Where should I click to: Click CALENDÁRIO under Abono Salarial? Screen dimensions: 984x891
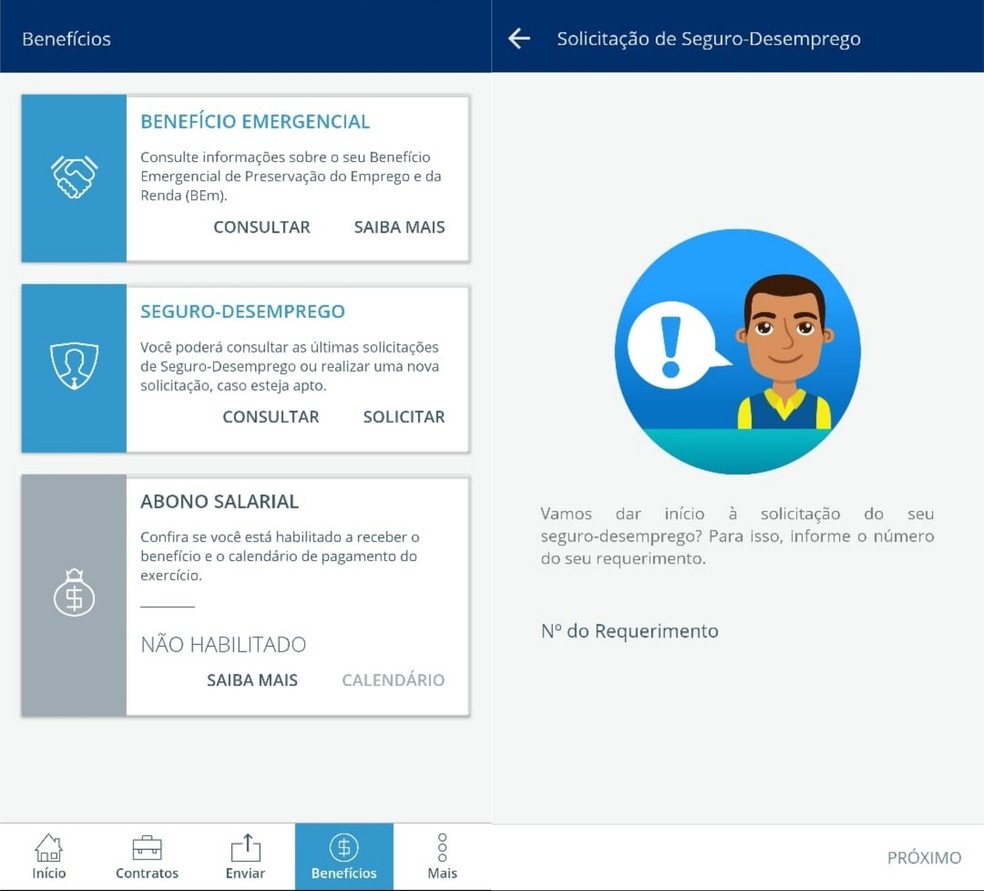pyautogui.click(x=393, y=680)
